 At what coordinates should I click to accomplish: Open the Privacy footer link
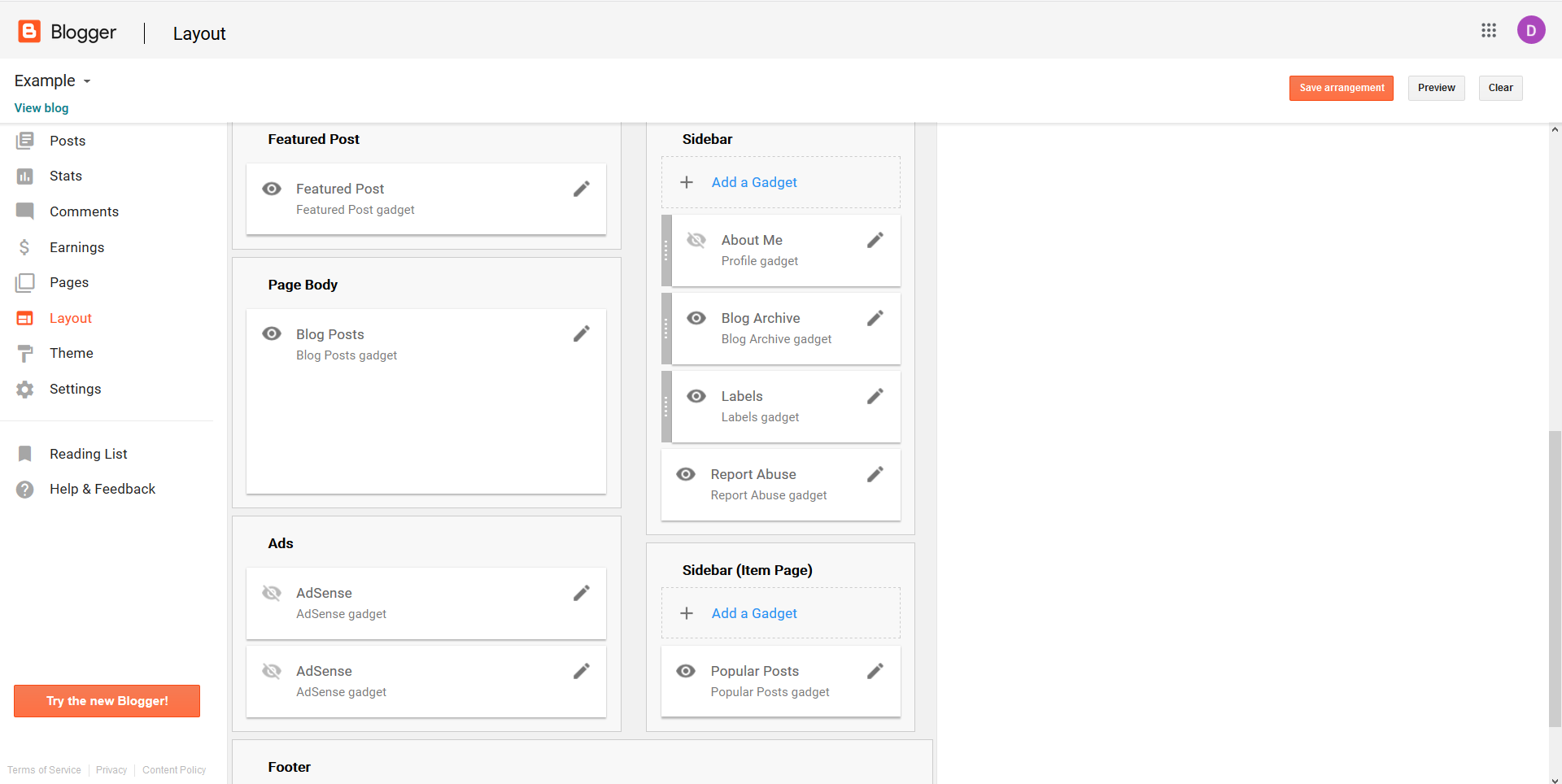click(111, 770)
